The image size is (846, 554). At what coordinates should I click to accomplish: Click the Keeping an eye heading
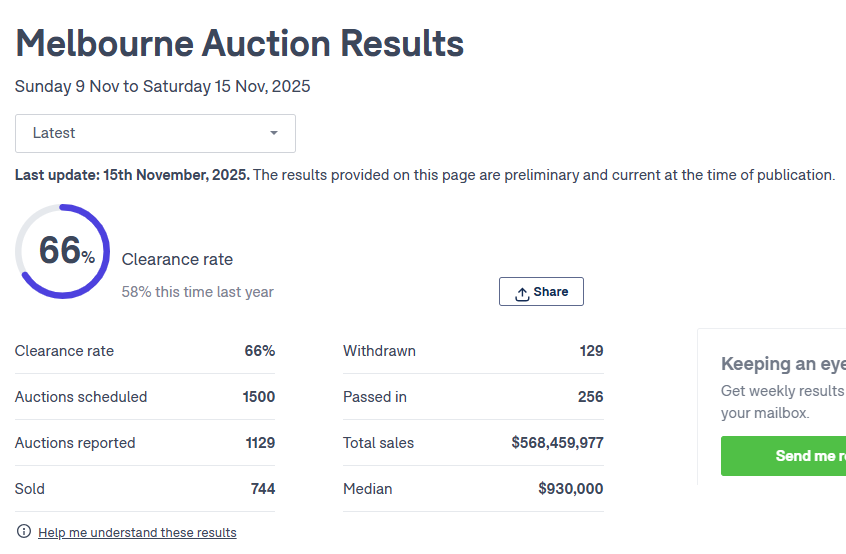click(x=783, y=364)
